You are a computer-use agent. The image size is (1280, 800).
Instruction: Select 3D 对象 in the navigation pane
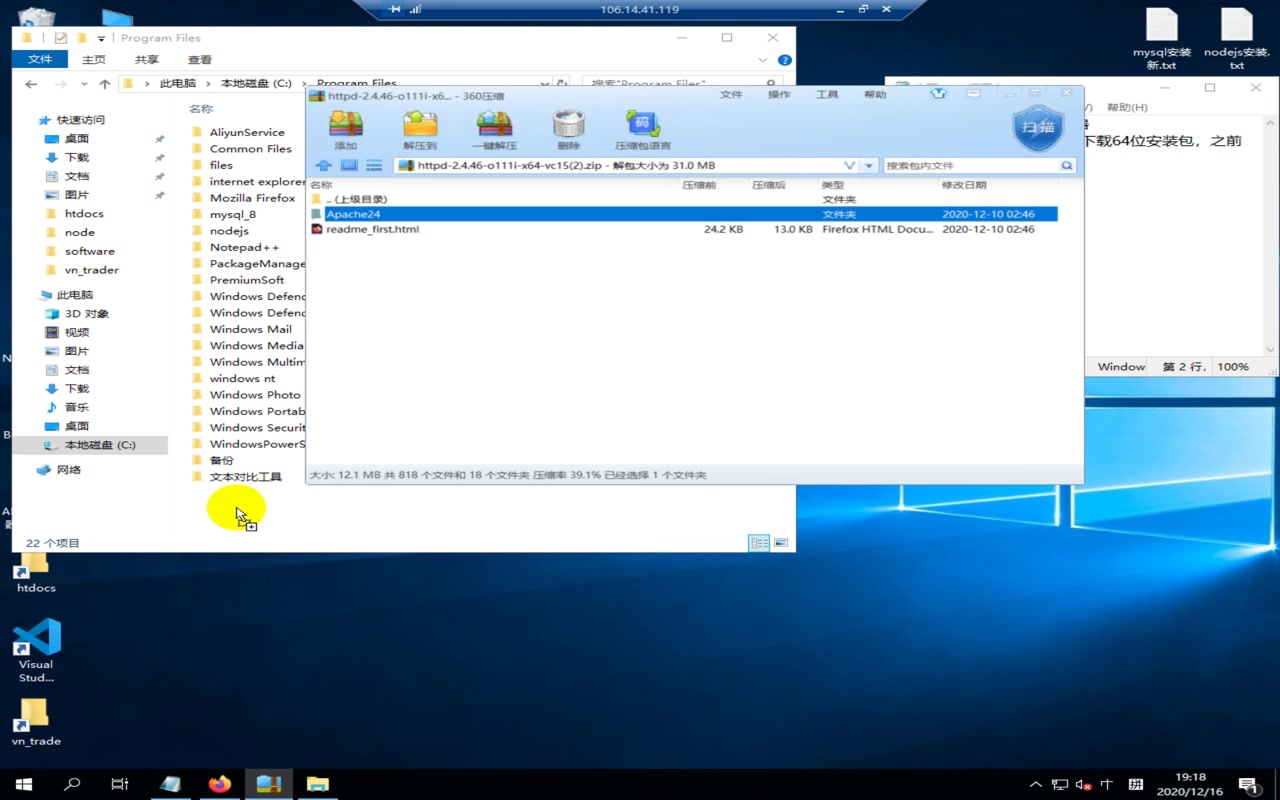point(86,313)
